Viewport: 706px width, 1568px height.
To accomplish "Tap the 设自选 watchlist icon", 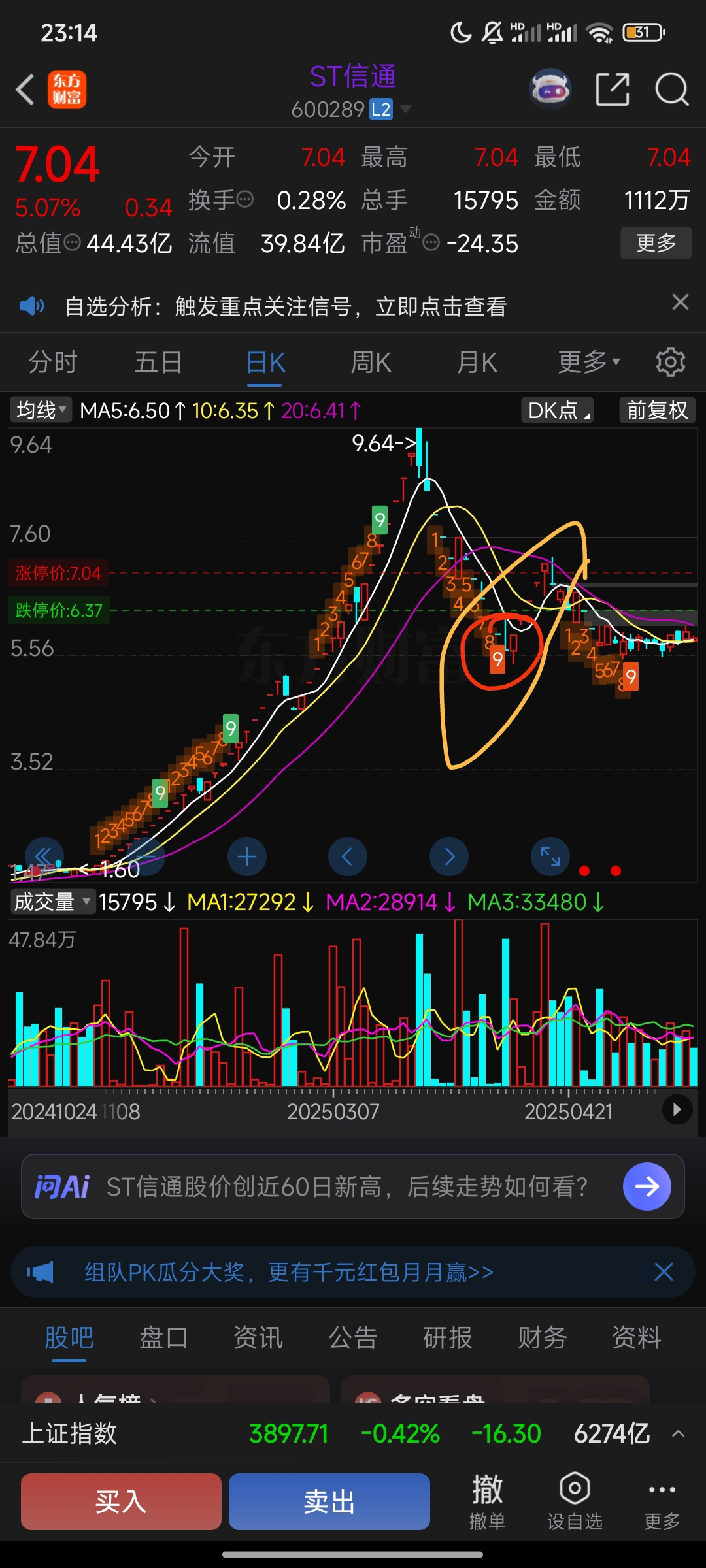I will click(x=575, y=1501).
